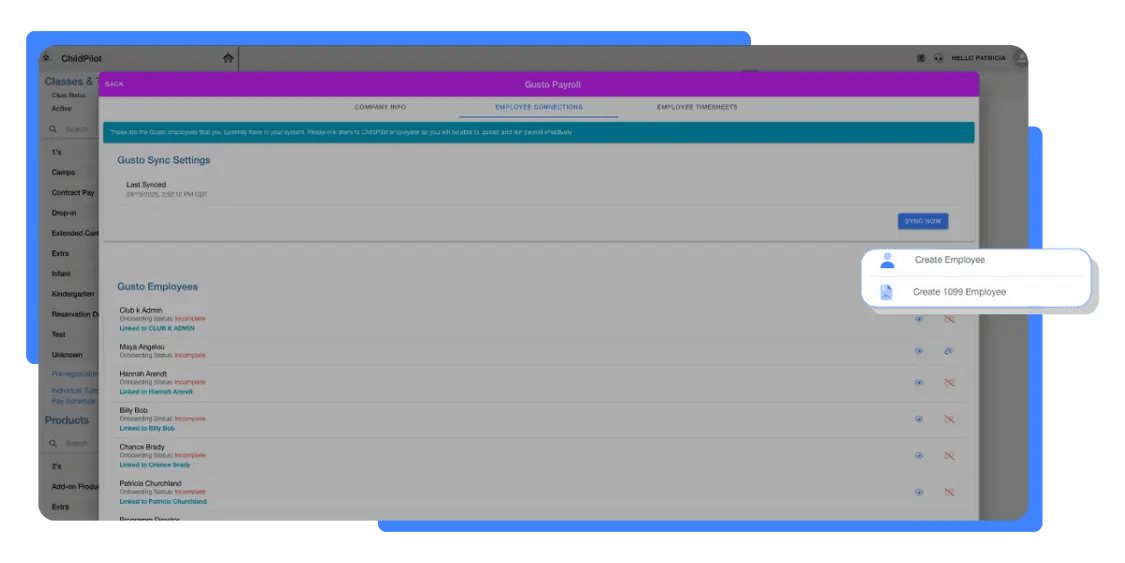The image size is (1125, 563).
Task: Open the Linked to Hannah Arendt link
Action: 156,392
